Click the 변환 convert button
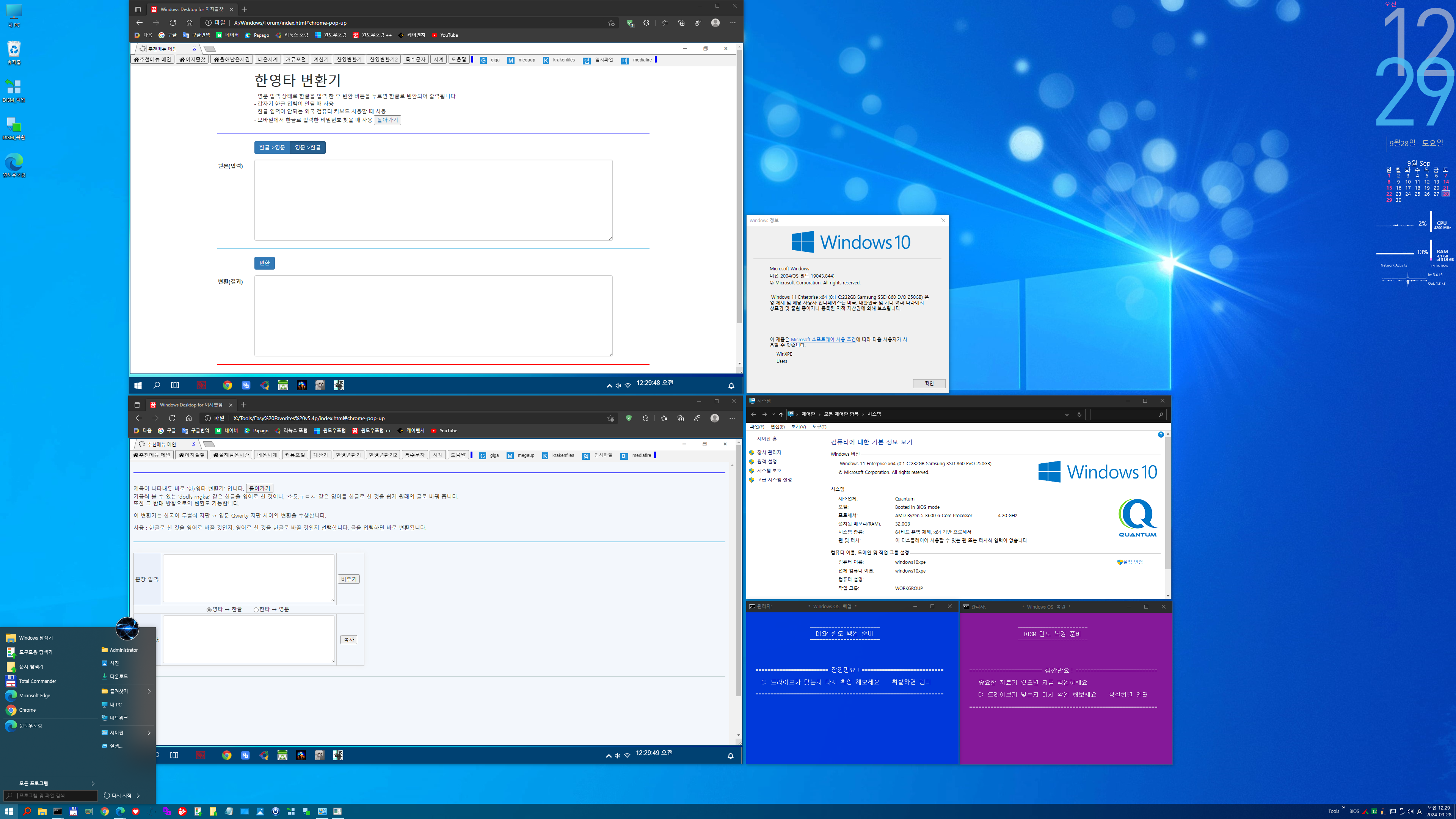The width and height of the screenshot is (1456, 819). tap(265, 263)
